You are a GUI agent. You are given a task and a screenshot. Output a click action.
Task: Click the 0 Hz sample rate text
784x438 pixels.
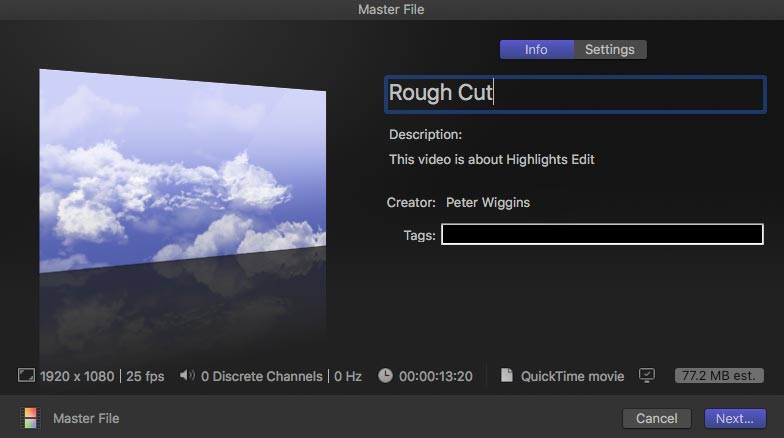pyautogui.click(x=348, y=376)
